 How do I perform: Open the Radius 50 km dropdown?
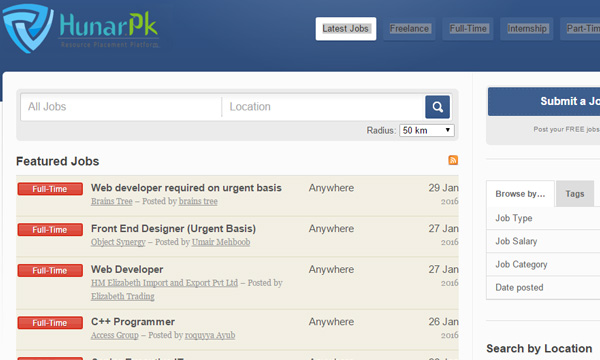pyautogui.click(x=427, y=130)
